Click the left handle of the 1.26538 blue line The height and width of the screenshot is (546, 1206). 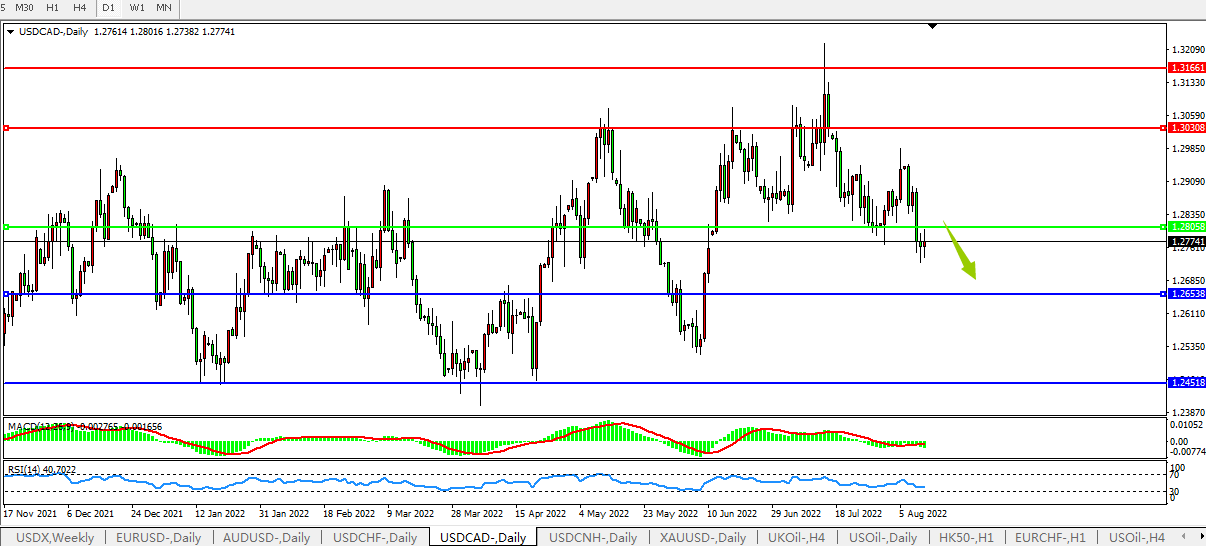6,294
